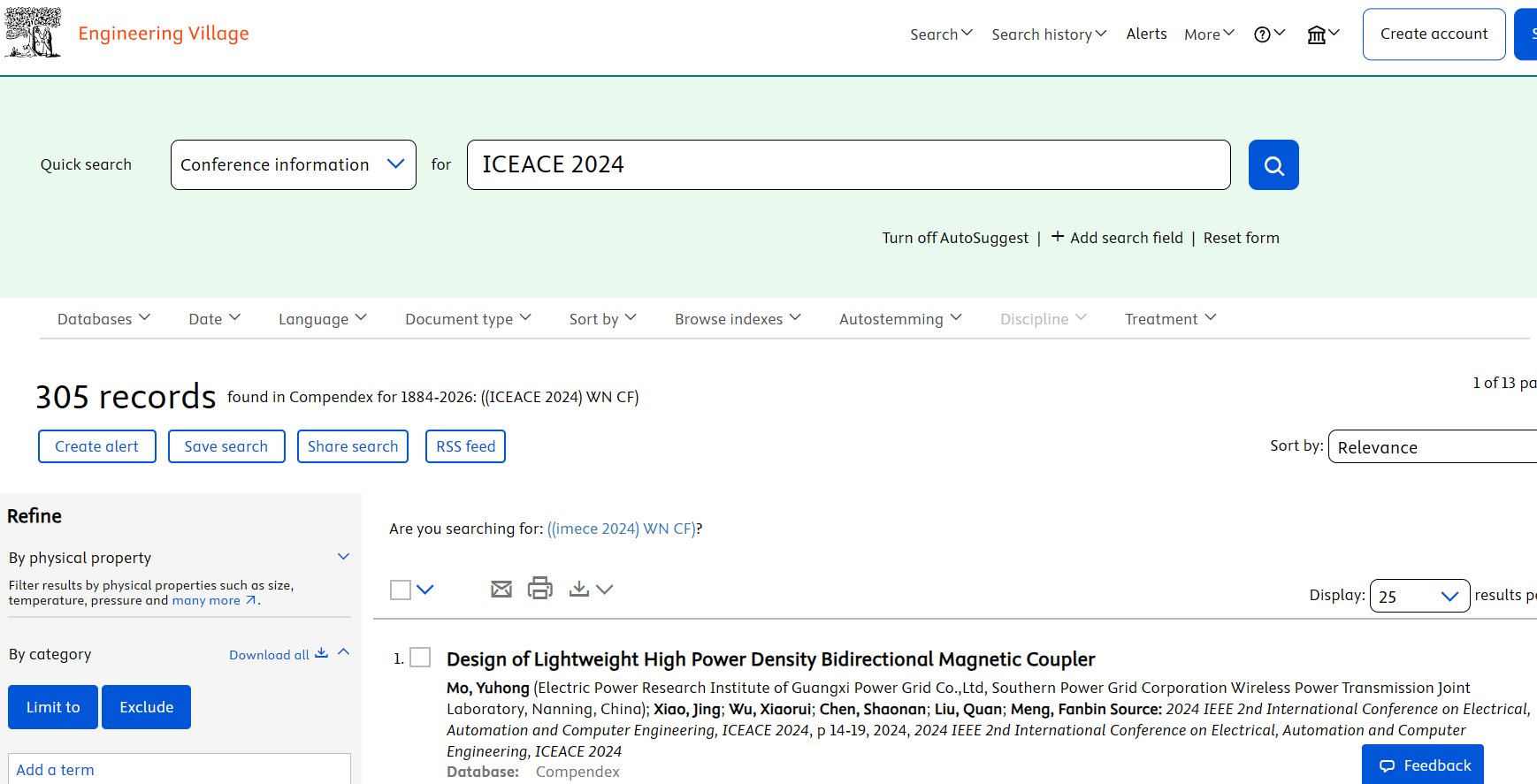Focus the ICEACE 2024 search input

[x=848, y=164]
